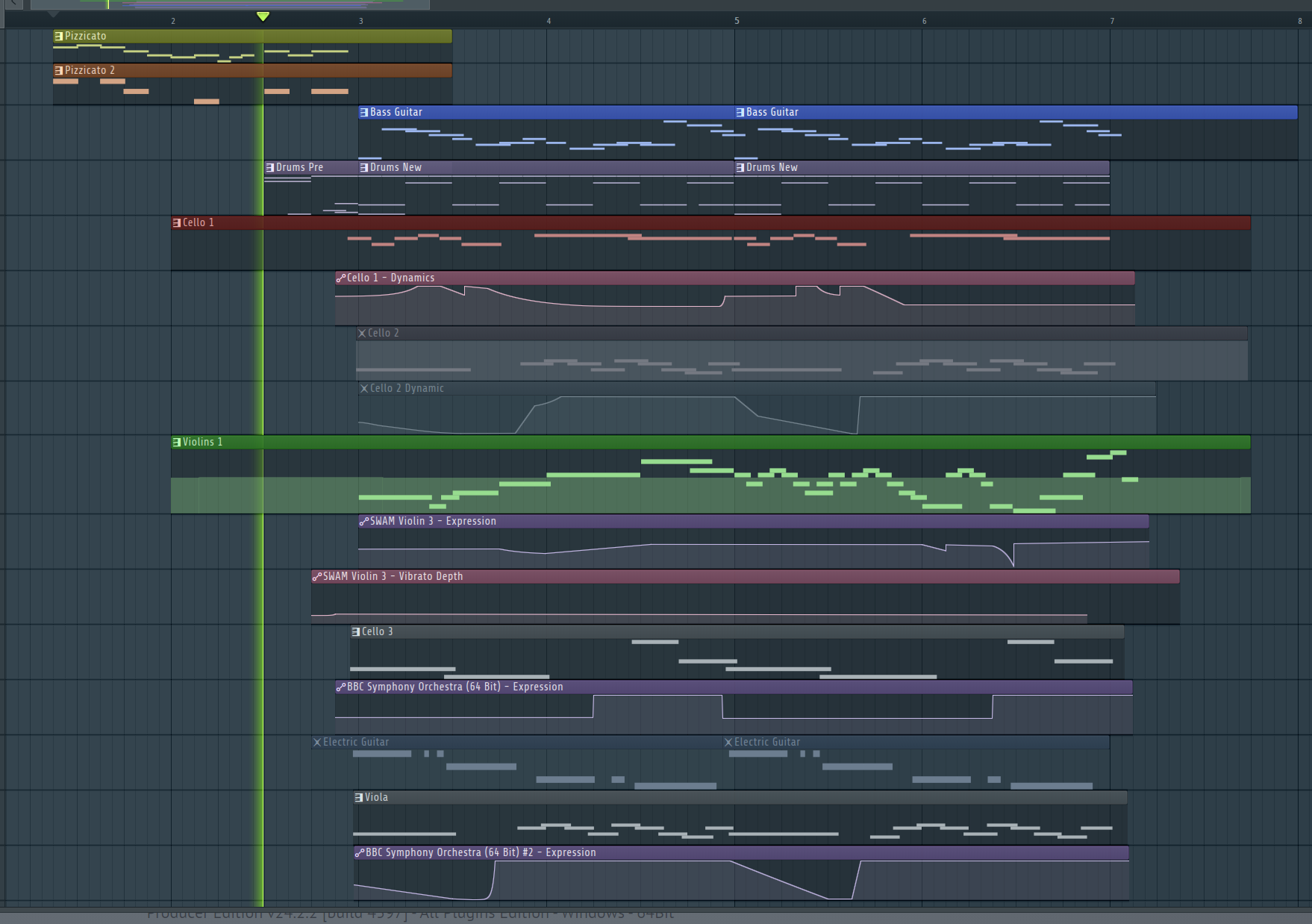This screenshot has height=924, width=1312.
Task: Click the green playhead marker on the timeline
Action: click(263, 16)
